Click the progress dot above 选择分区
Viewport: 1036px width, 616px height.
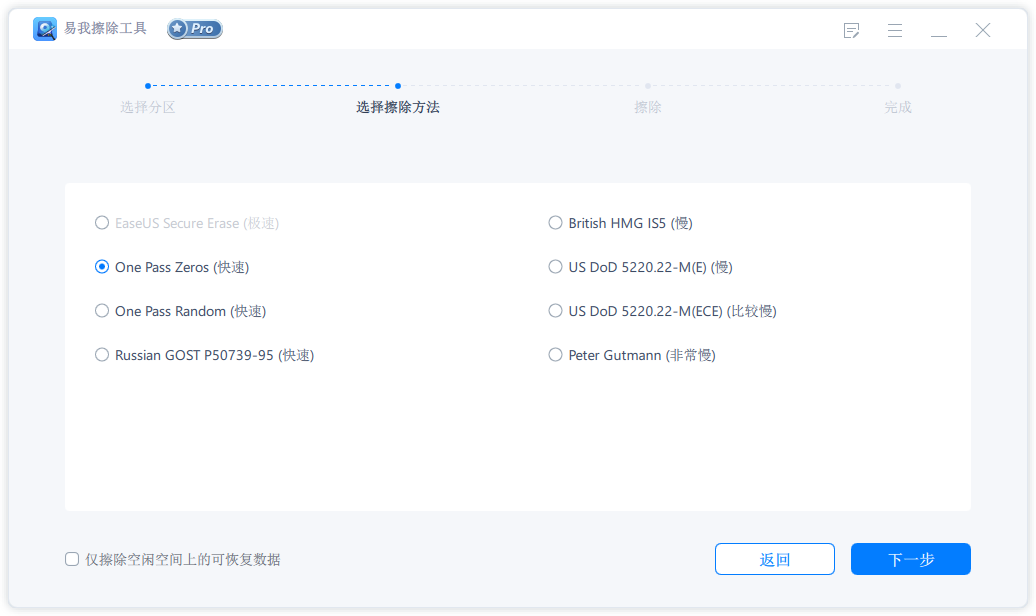pos(148,86)
